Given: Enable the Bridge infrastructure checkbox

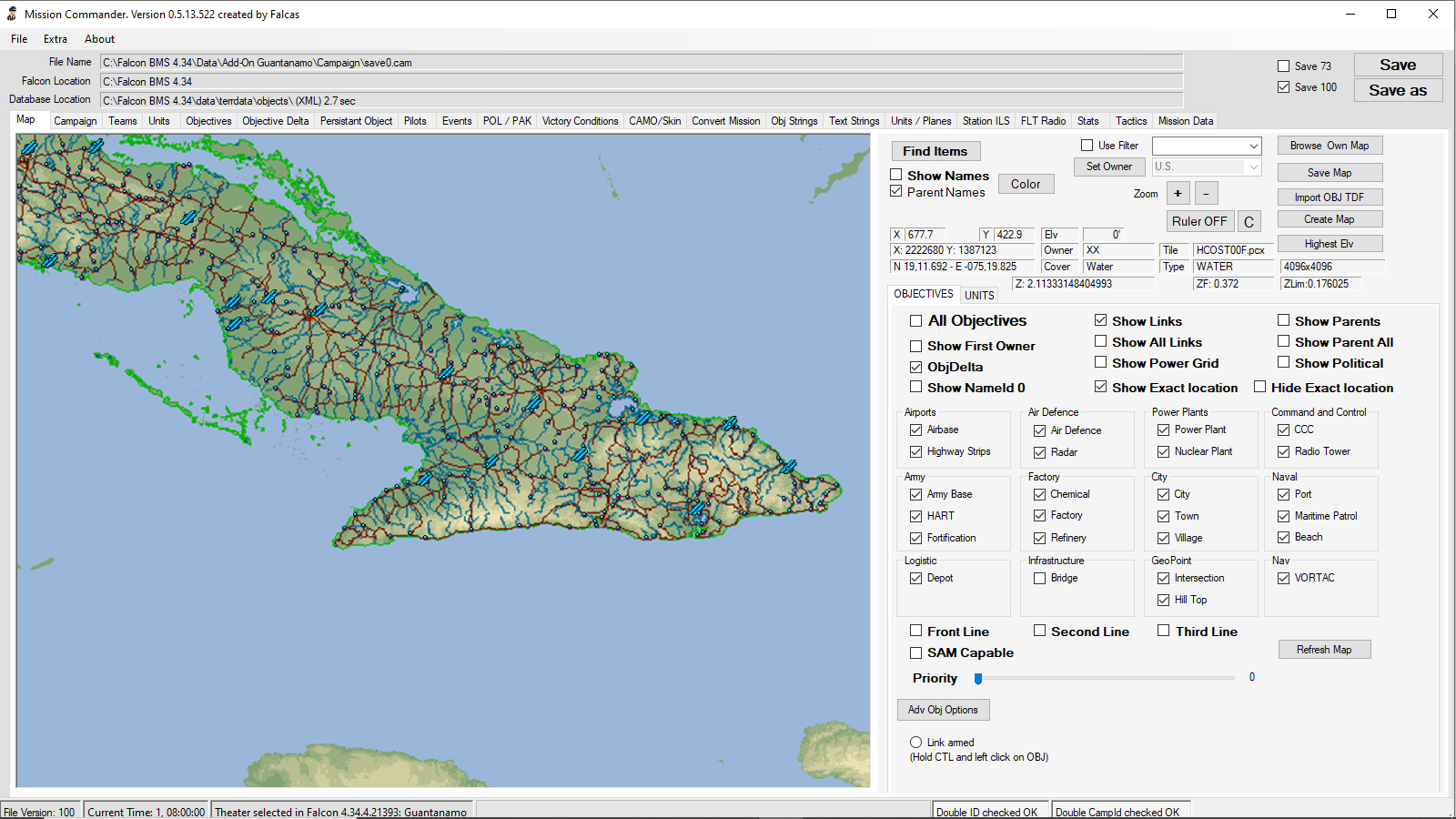Looking at the screenshot, I should pyautogui.click(x=1040, y=578).
